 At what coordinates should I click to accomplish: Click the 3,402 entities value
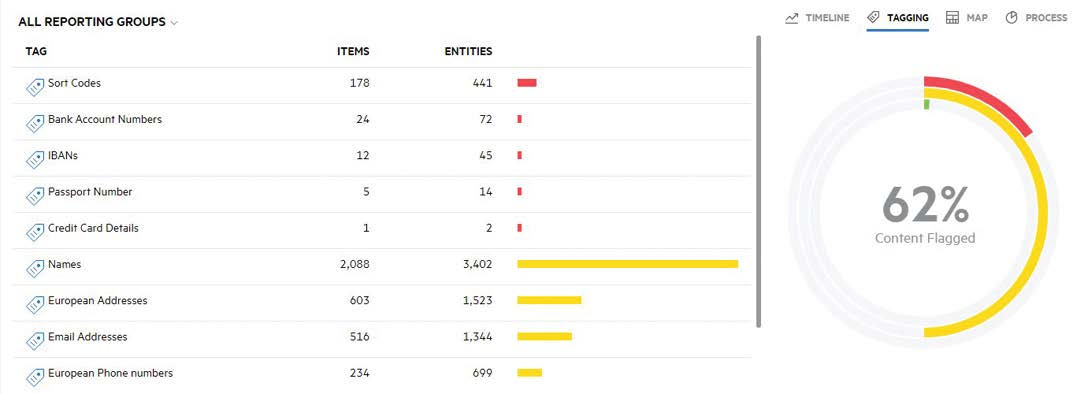[477, 264]
